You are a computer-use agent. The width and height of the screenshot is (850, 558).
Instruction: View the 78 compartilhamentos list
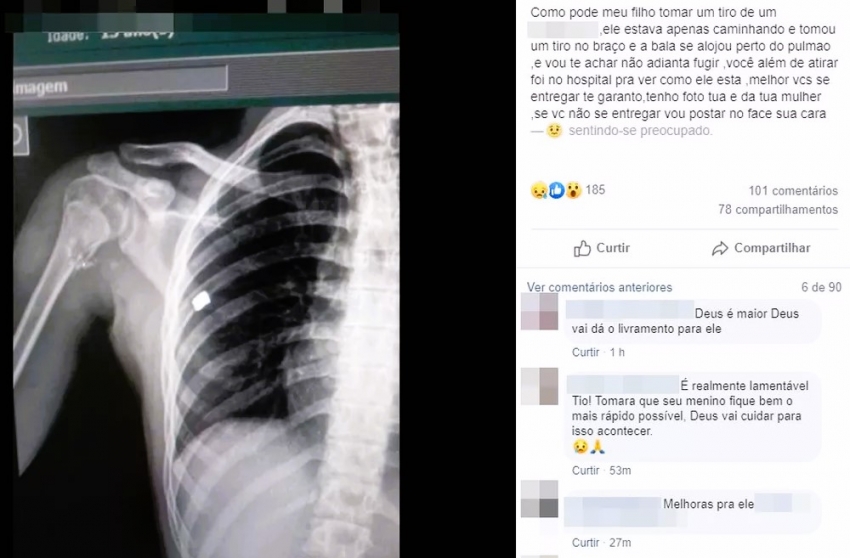click(778, 209)
